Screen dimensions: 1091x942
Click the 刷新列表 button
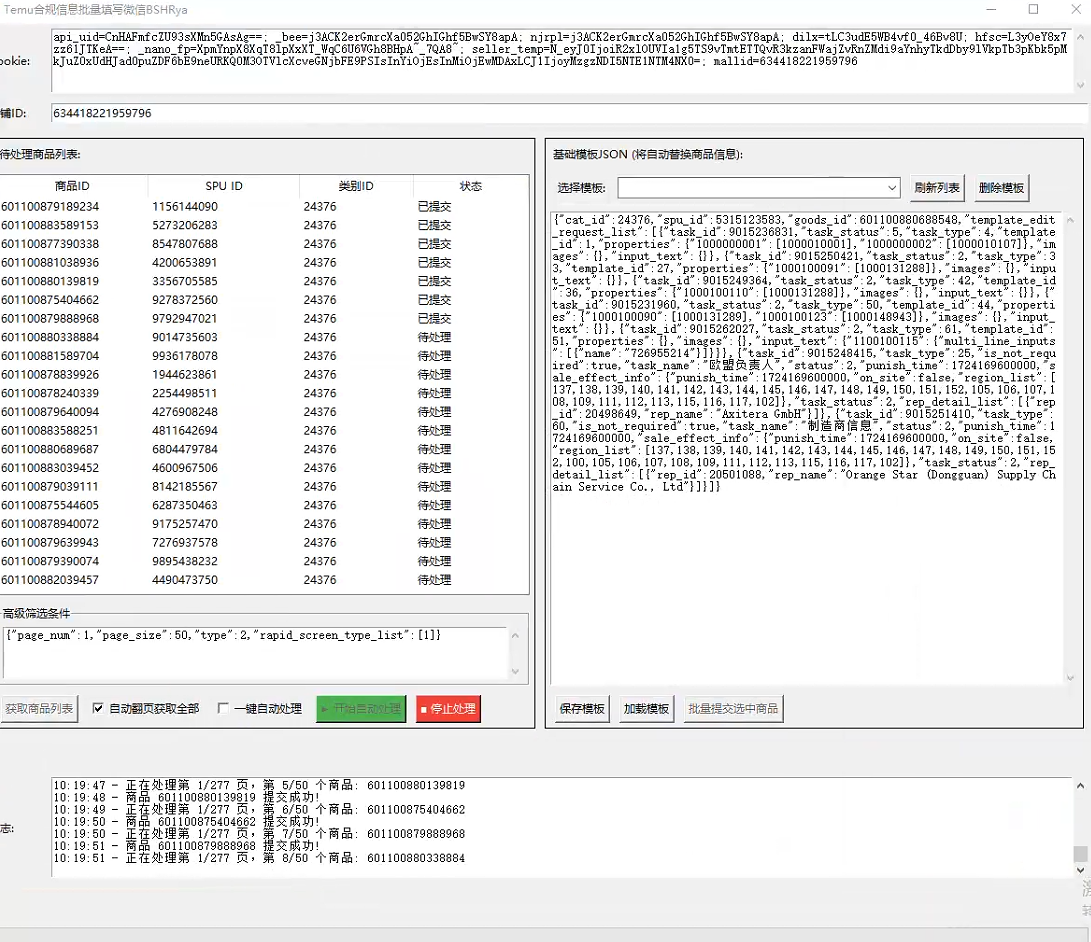point(937,188)
